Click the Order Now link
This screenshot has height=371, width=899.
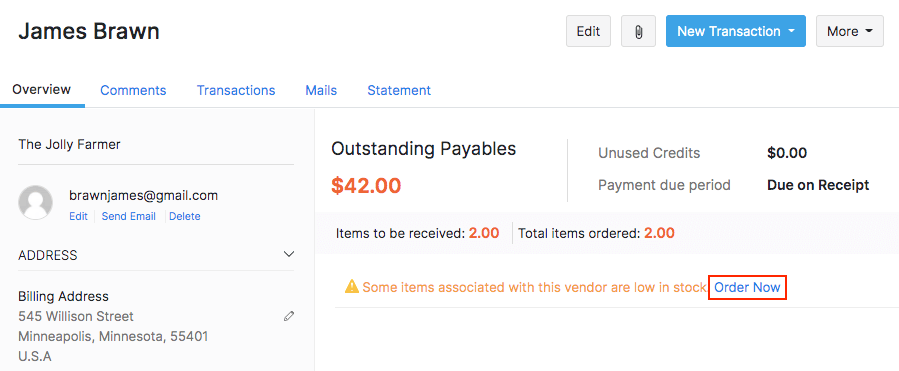tap(747, 287)
